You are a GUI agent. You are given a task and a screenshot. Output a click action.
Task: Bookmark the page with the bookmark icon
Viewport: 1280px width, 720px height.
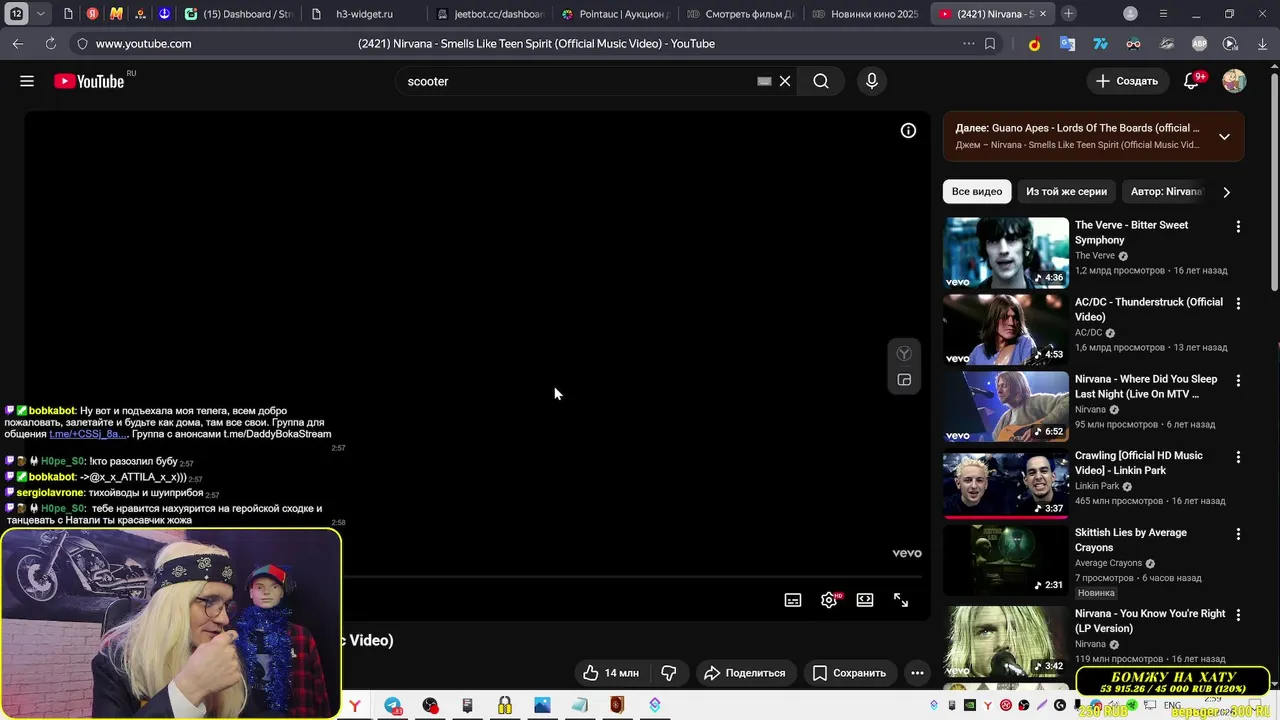(x=990, y=44)
